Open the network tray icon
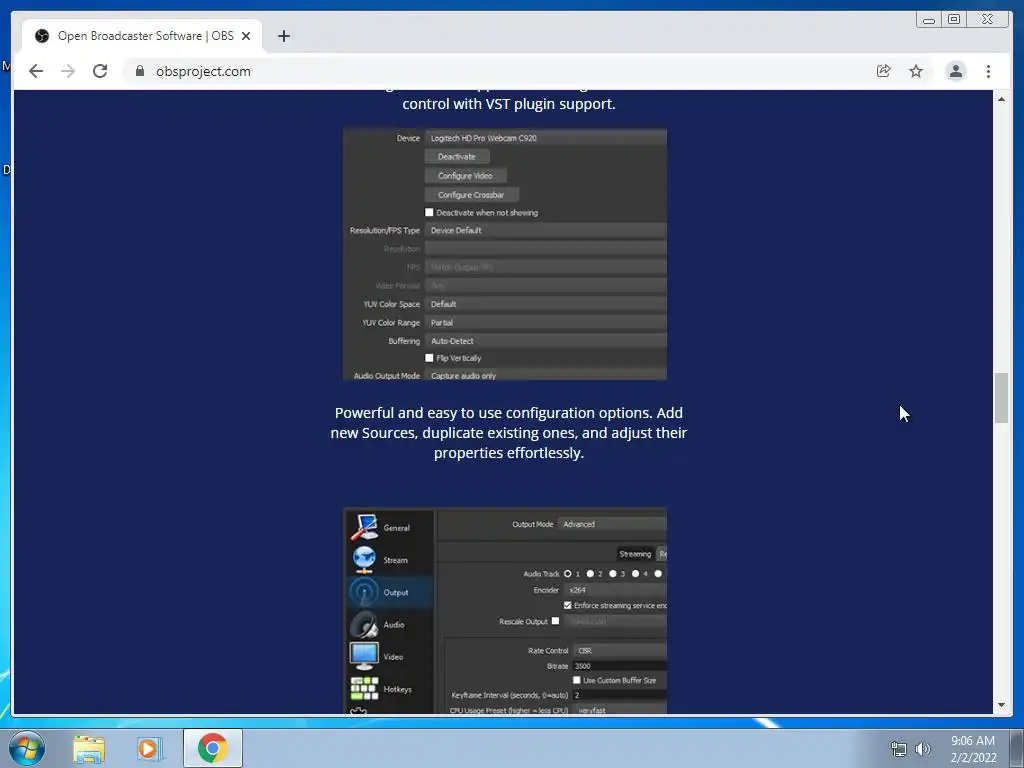Image resolution: width=1024 pixels, height=768 pixels. [899, 749]
